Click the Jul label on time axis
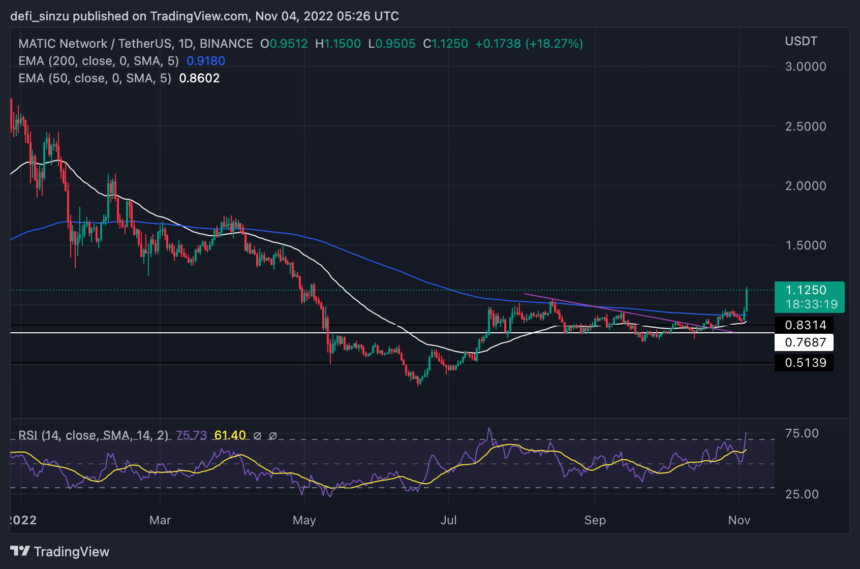This screenshot has width=860, height=569. [449, 520]
